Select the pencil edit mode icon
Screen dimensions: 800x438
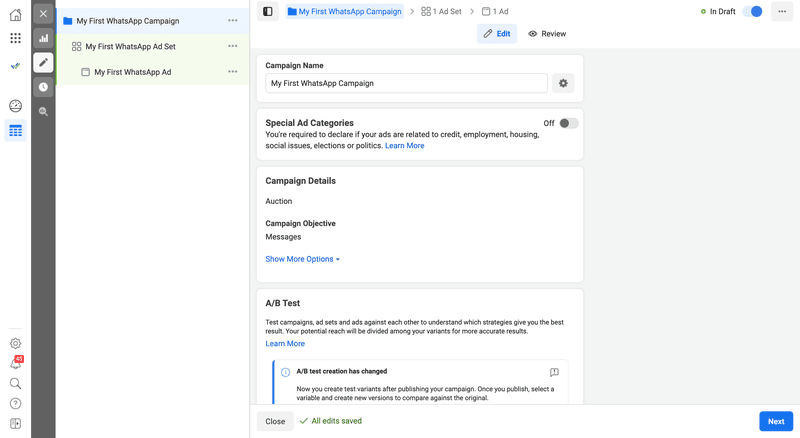click(43, 62)
